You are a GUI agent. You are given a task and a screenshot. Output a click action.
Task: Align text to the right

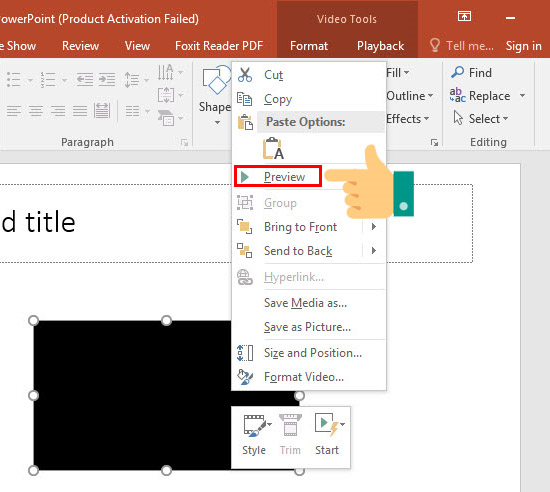[x=58, y=112]
